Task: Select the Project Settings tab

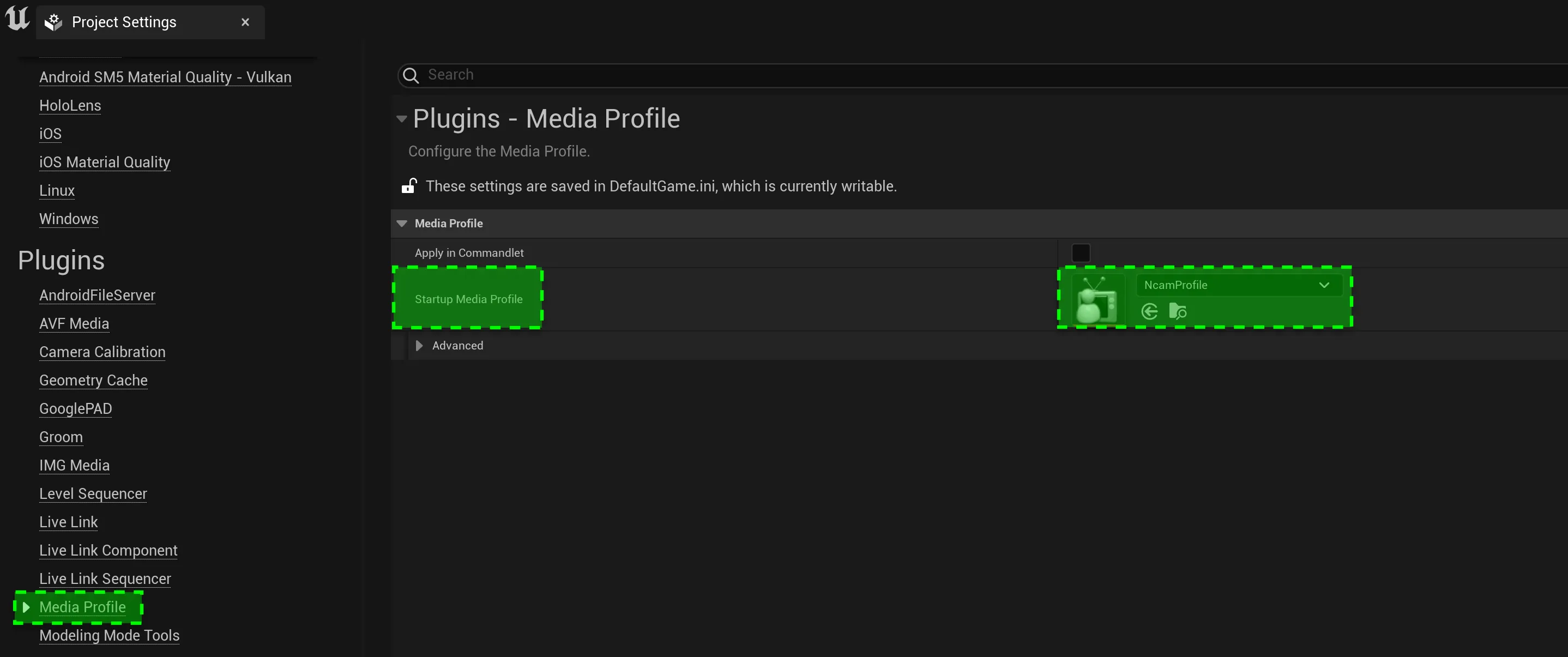Action: pos(150,22)
